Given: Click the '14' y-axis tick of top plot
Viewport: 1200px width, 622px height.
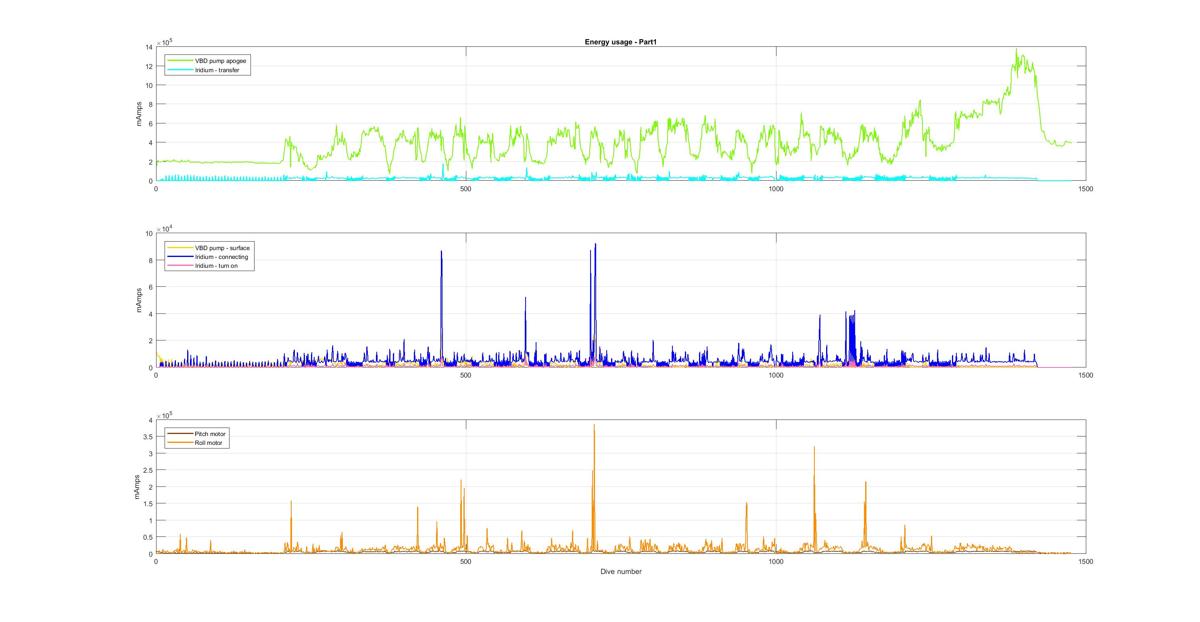Looking at the screenshot, I should pyautogui.click(x=148, y=47).
